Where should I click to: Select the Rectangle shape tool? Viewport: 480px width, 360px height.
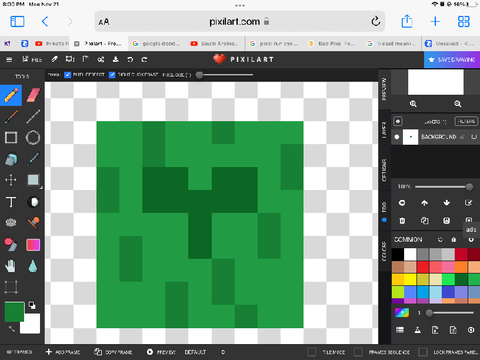pos(11,137)
